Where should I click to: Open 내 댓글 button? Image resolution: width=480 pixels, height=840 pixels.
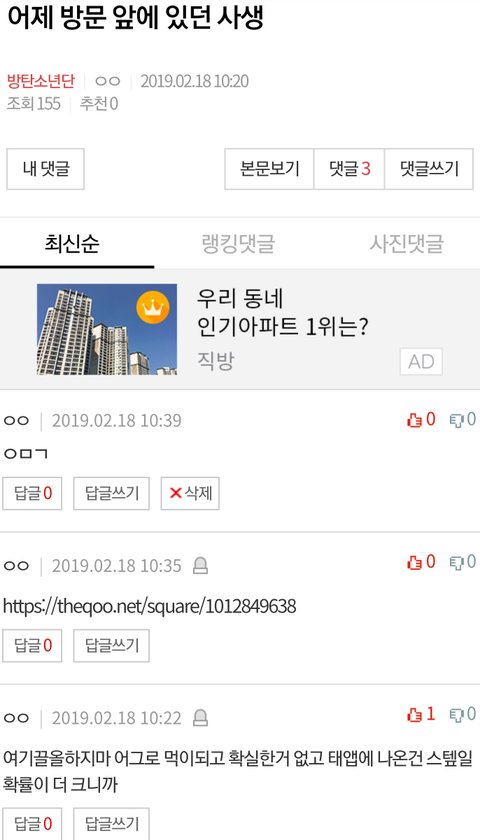pyautogui.click(x=46, y=169)
